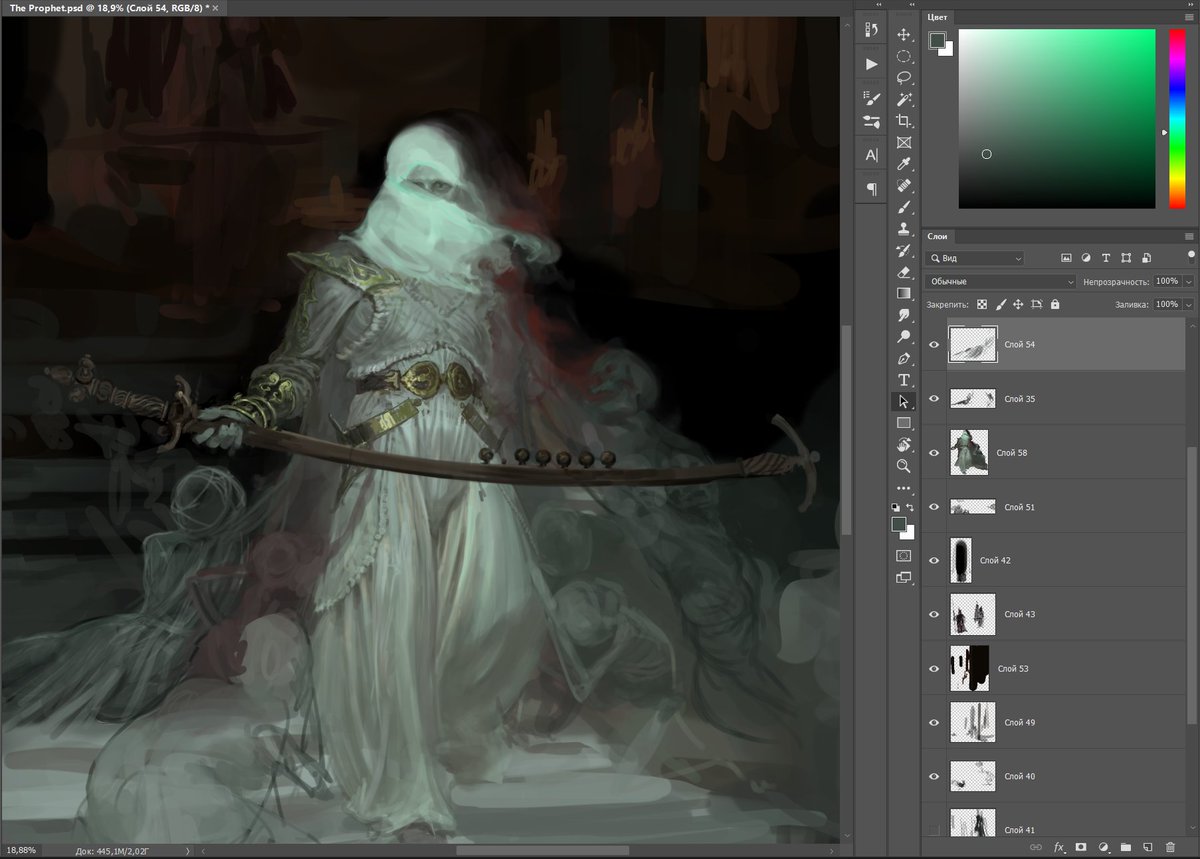The height and width of the screenshot is (859, 1200).
Task: Toggle layer filtering switch on or off
Action: coord(1191,256)
